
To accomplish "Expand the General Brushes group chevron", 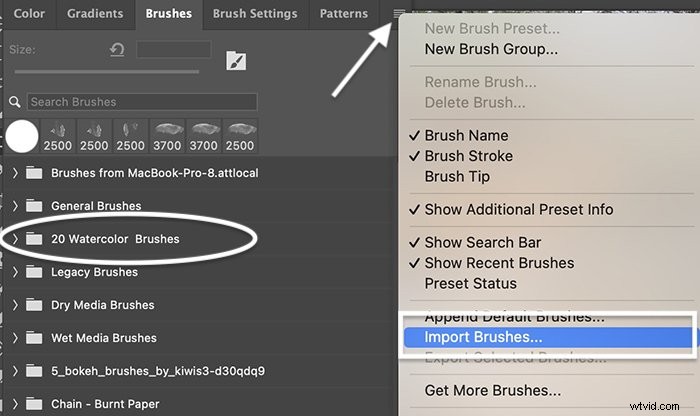I will [x=15, y=206].
